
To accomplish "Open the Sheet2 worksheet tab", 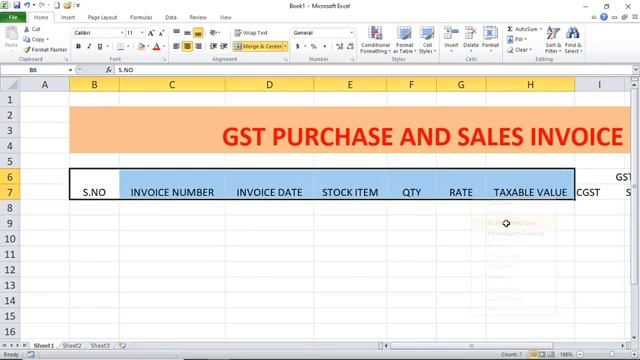I will click(x=72, y=346).
